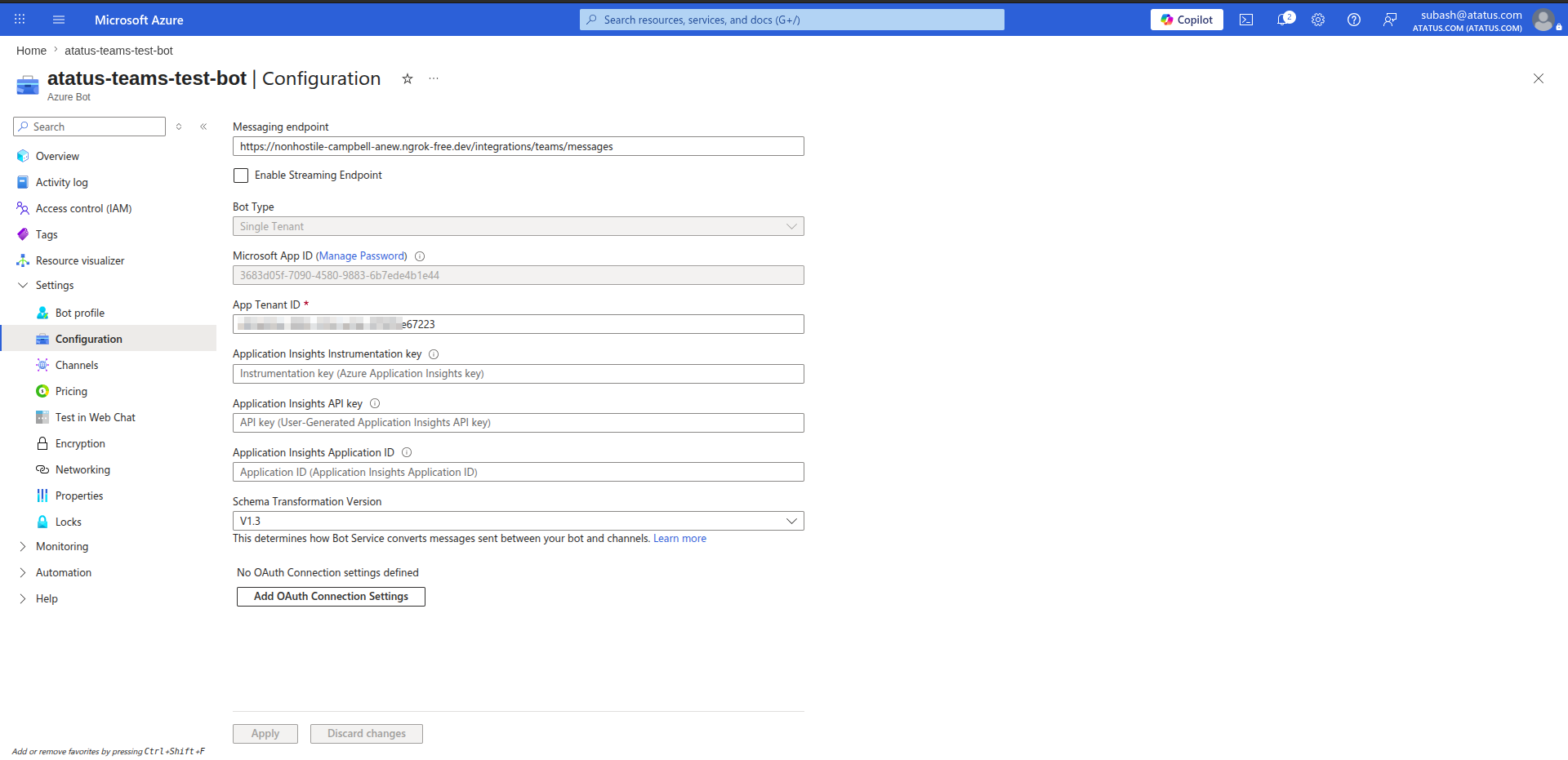
Task: Favorite the Configuration page with the star
Action: tap(408, 78)
